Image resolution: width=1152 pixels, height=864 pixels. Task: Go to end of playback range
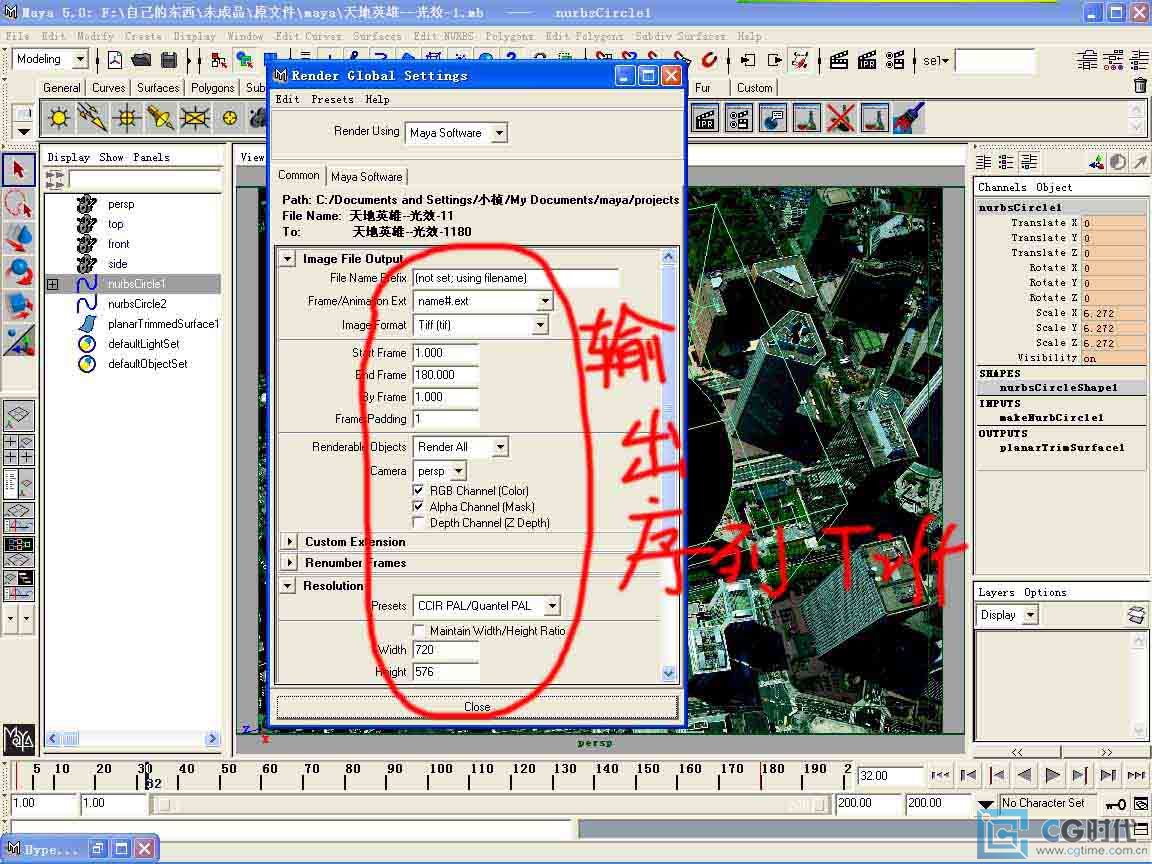(x=1136, y=775)
